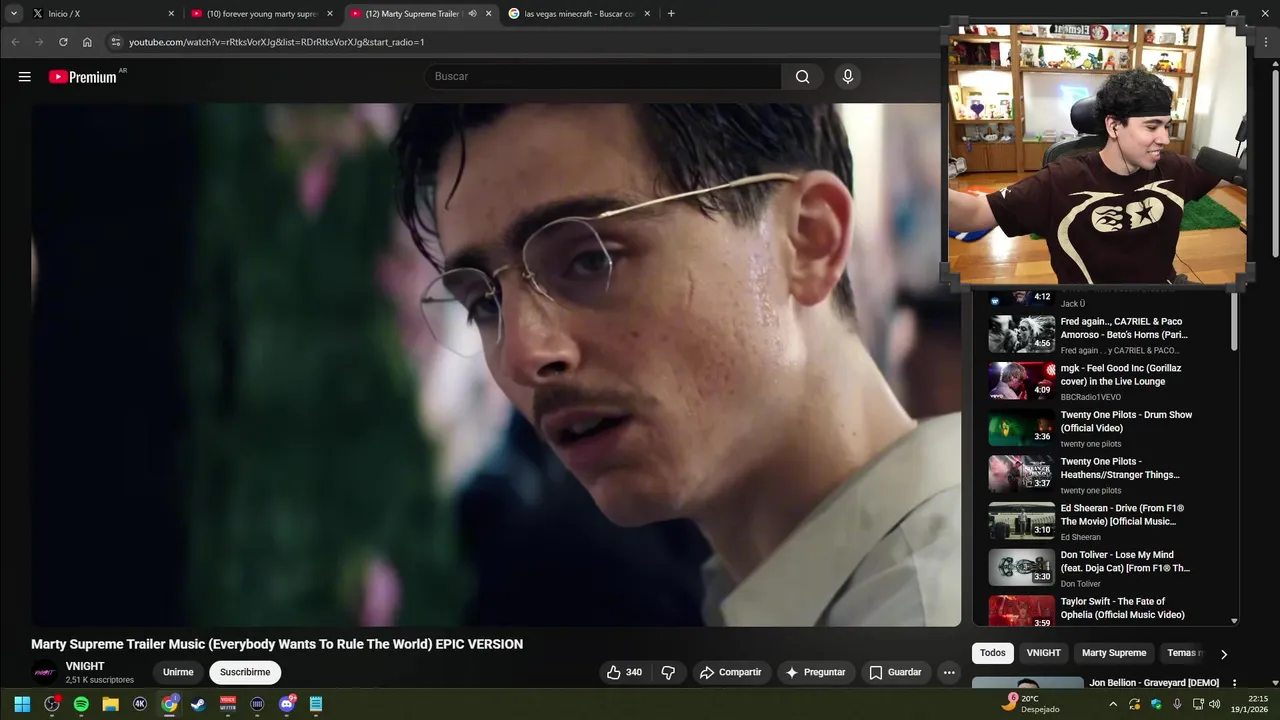Open browser home page

point(87,42)
